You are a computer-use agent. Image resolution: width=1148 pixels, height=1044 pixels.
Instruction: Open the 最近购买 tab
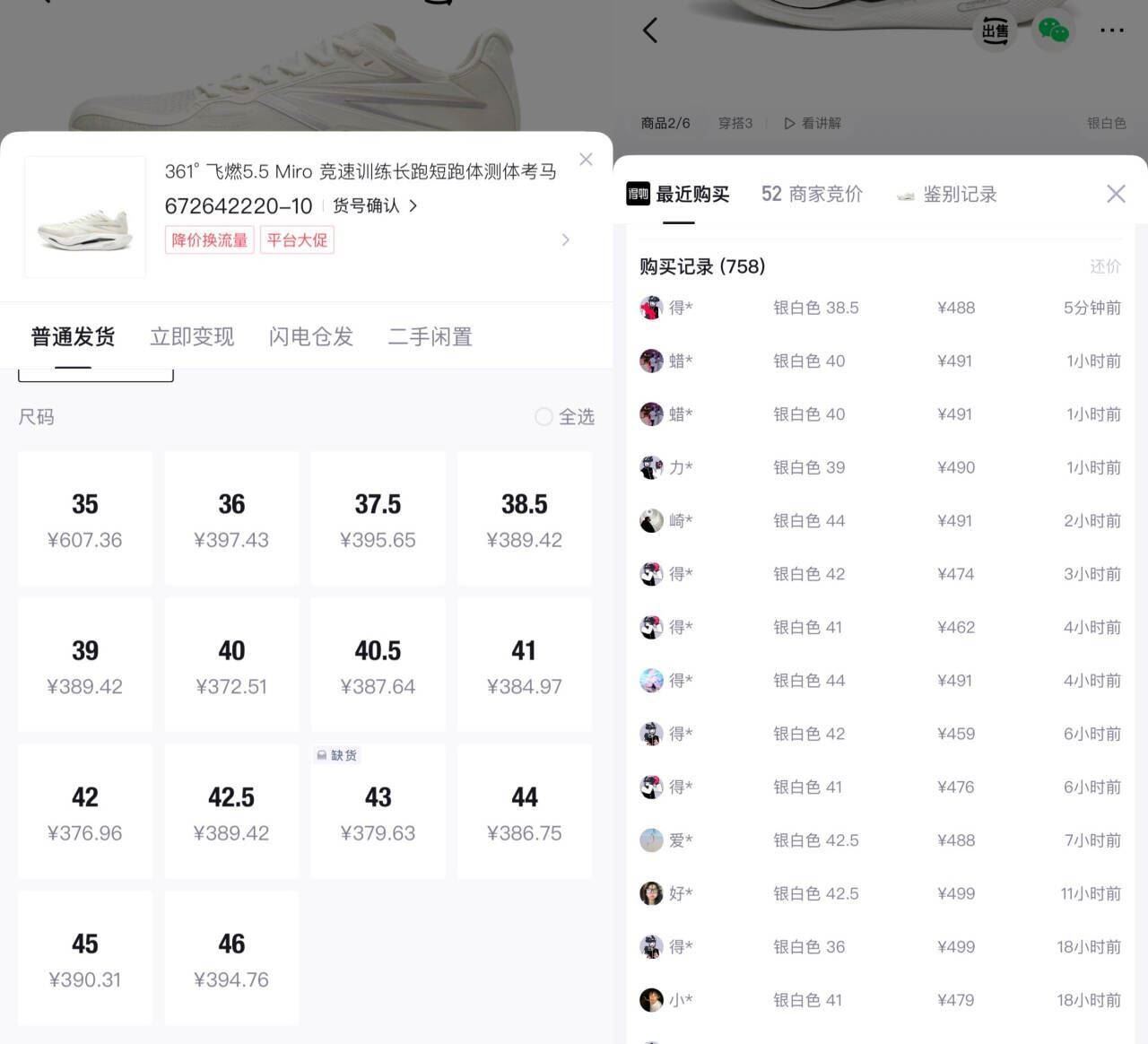678,194
